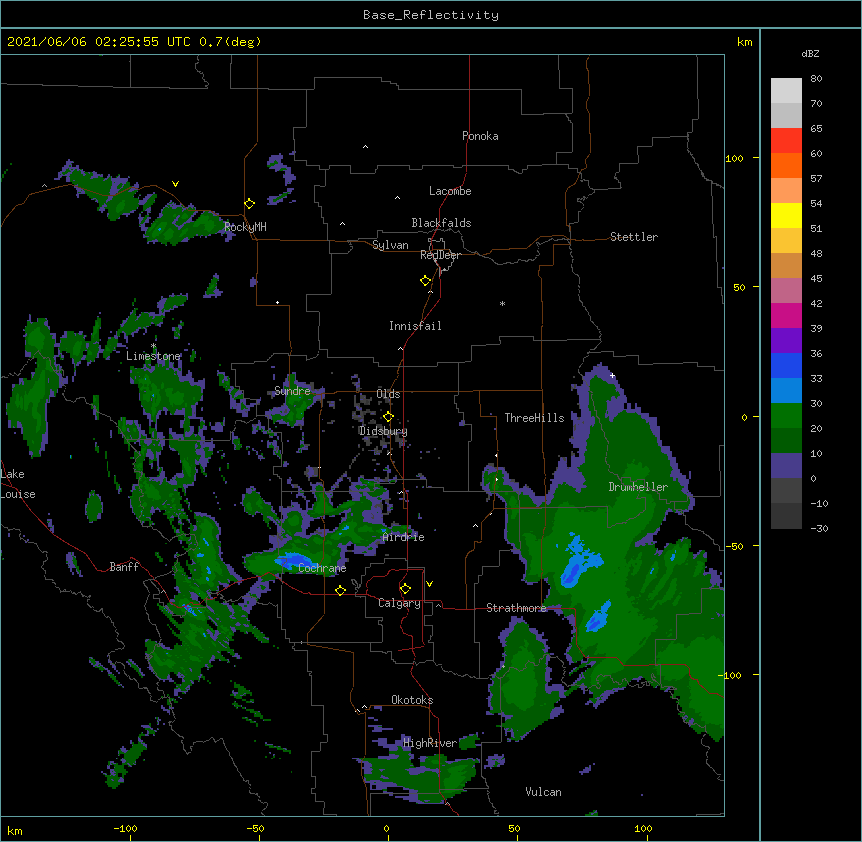Screen dimensions: 862x842
Task: Click the Lacombe city label
Action: [450, 191]
